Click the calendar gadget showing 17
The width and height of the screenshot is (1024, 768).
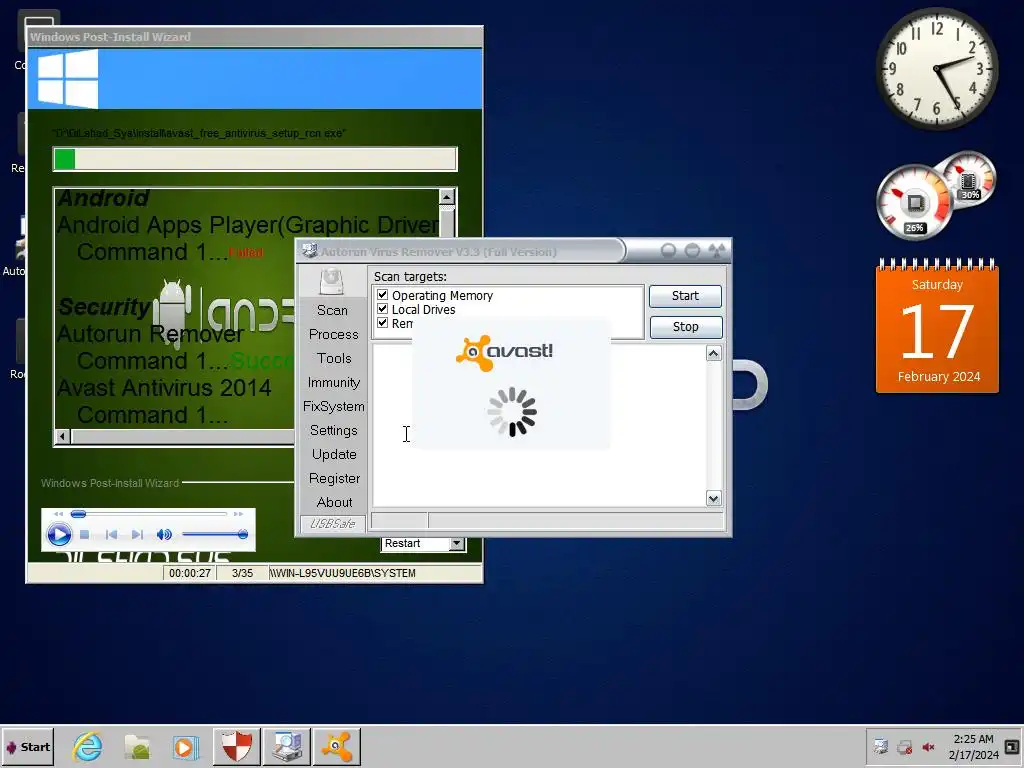pos(937,327)
